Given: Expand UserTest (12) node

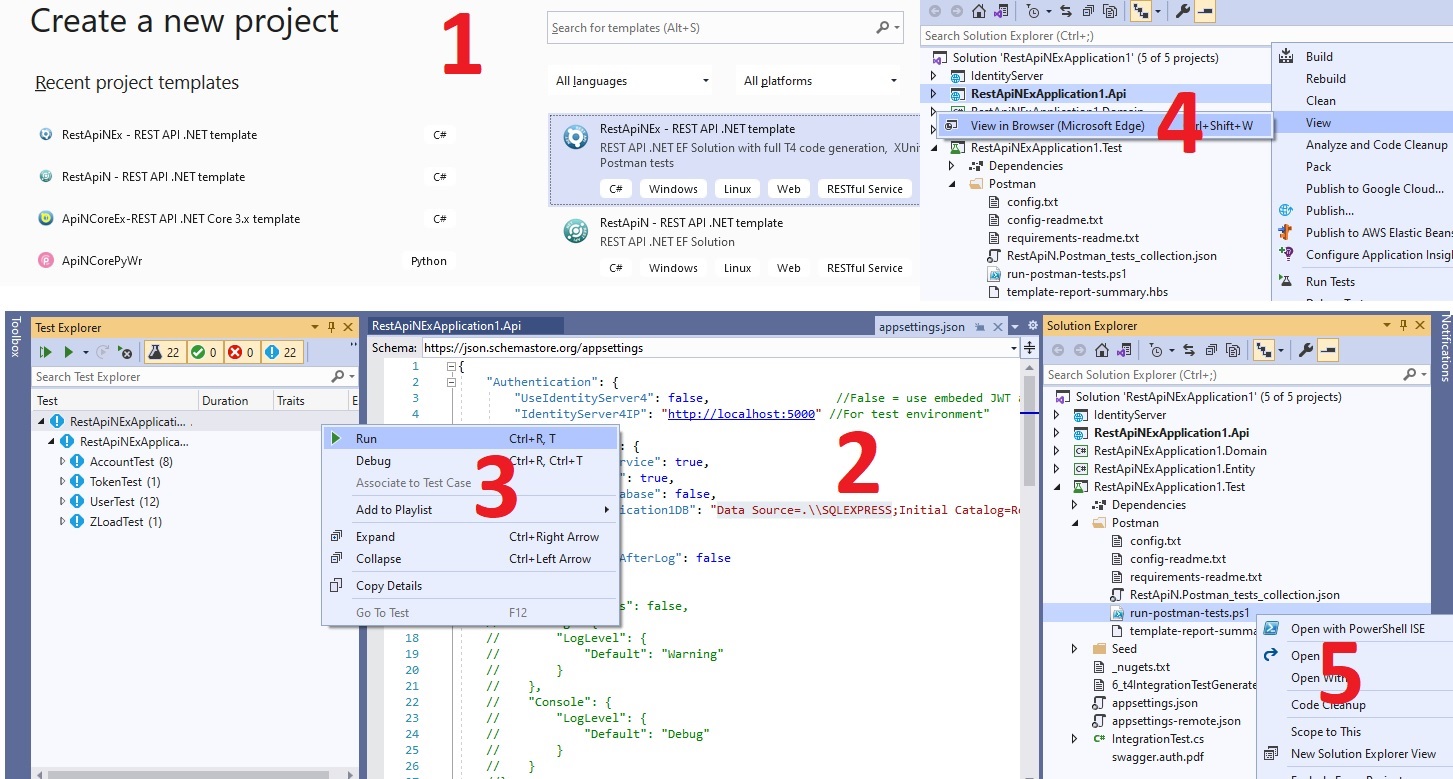Looking at the screenshot, I should 63,502.
